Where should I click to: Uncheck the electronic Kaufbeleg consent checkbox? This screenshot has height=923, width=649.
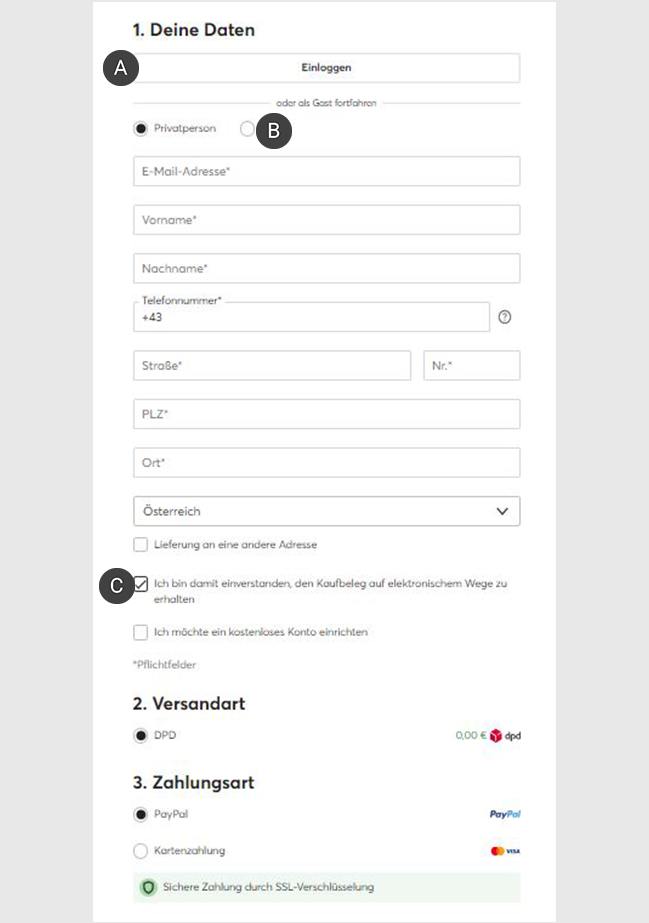[x=141, y=584]
